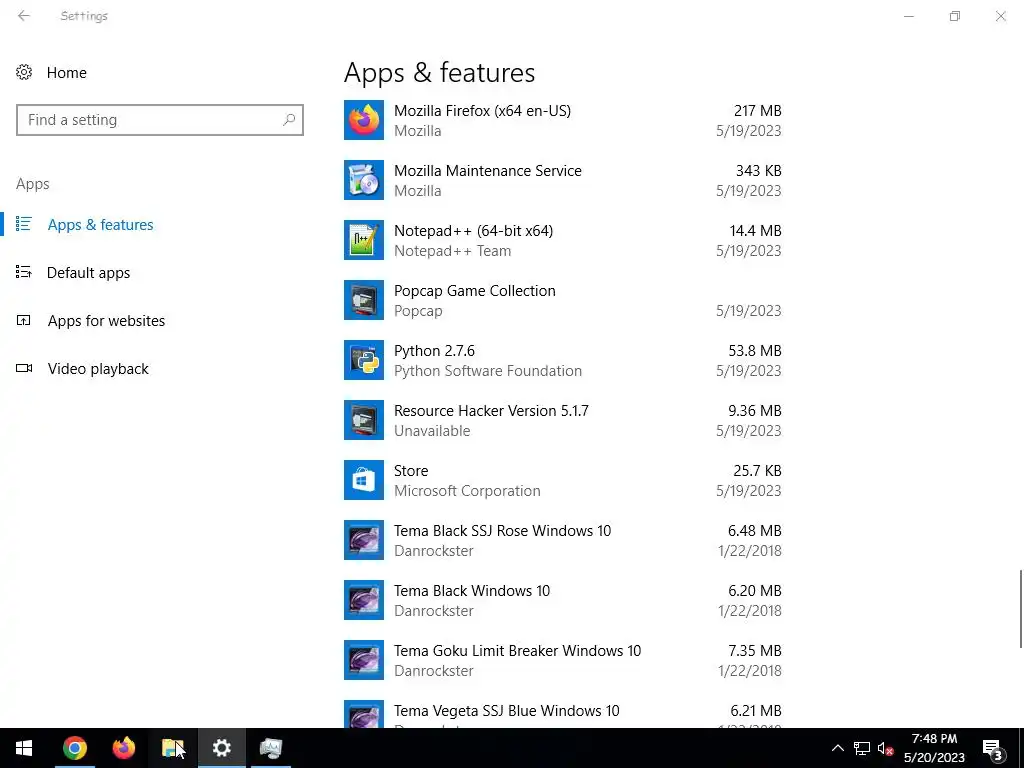Click the Tema Black SSJ Rose icon

(x=364, y=541)
